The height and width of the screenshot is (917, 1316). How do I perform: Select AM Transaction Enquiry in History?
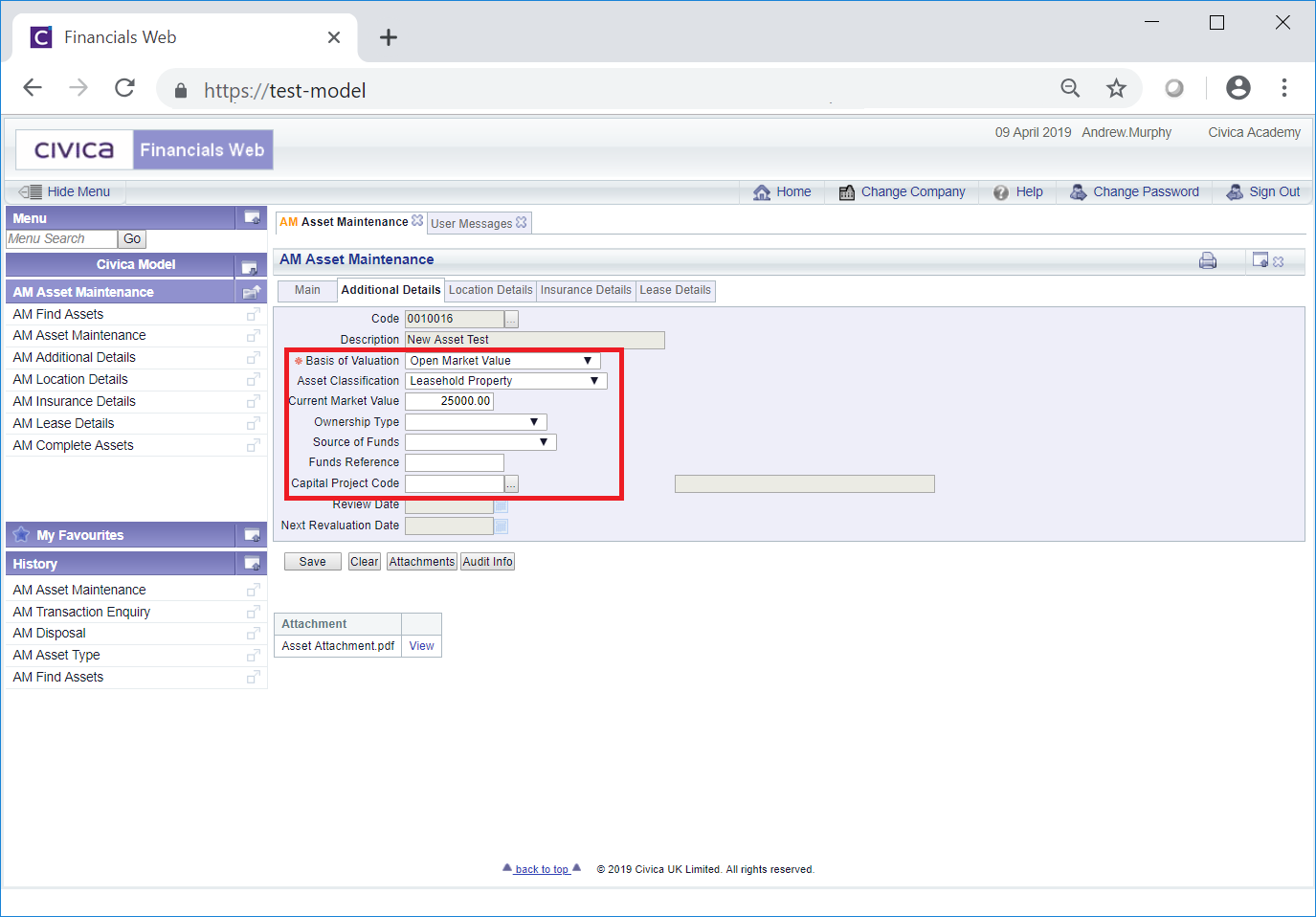81,613
